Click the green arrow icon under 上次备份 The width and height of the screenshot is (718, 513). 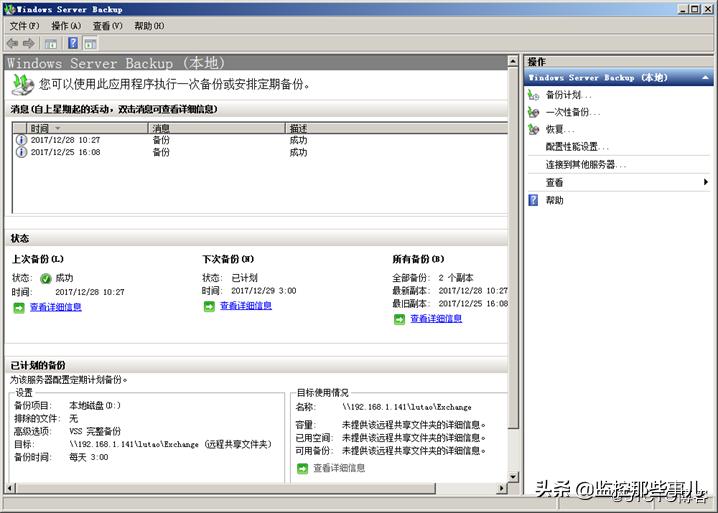pyautogui.click(x=19, y=308)
